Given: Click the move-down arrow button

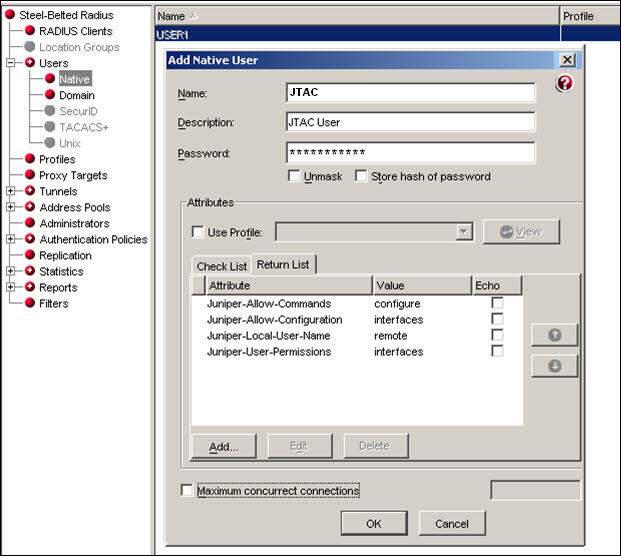Looking at the screenshot, I should 554,366.
